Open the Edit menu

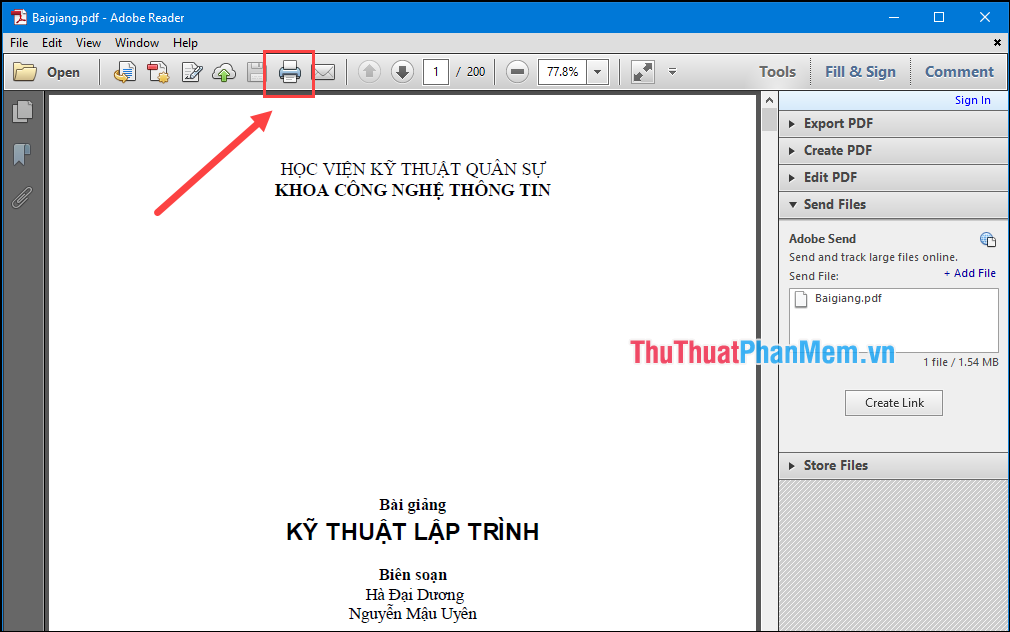click(x=52, y=43)
